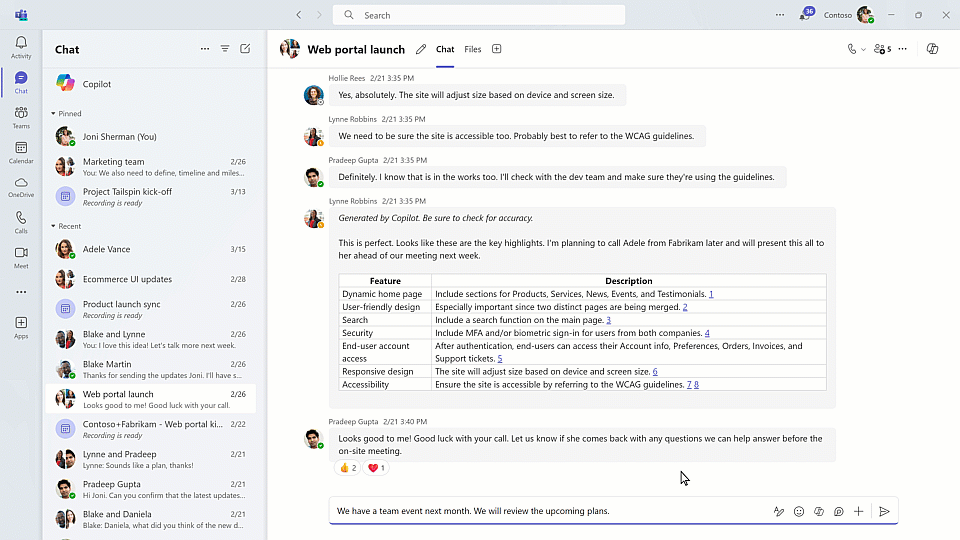Start a new chat with the compose icon
960x540 pixels.
click(x=245, y=49)
